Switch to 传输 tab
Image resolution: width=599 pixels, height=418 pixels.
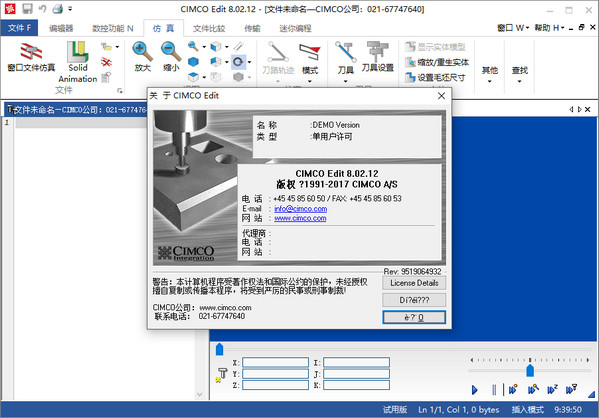(252, 28)
